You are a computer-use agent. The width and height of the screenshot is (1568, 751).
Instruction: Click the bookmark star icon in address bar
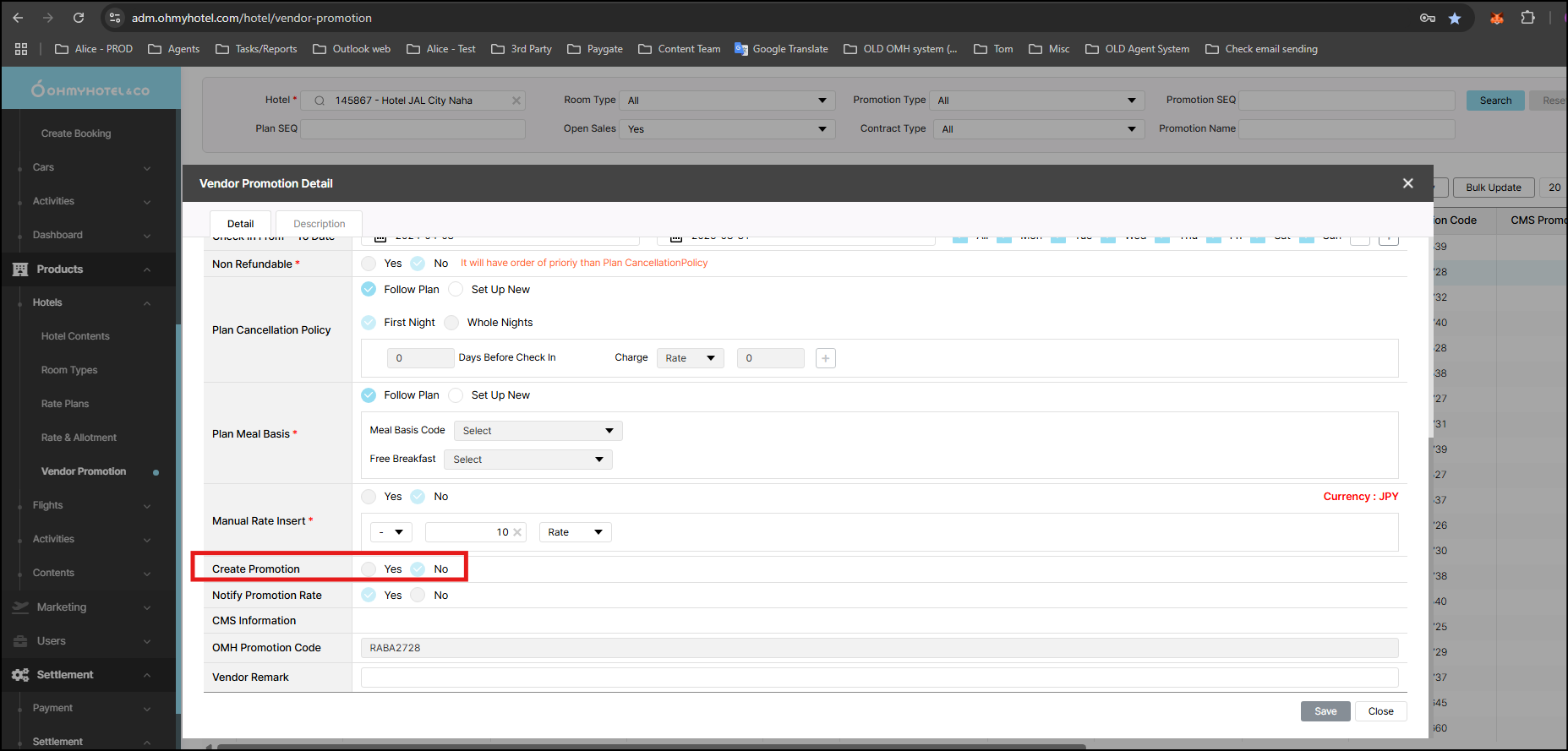click(1455, 18)
